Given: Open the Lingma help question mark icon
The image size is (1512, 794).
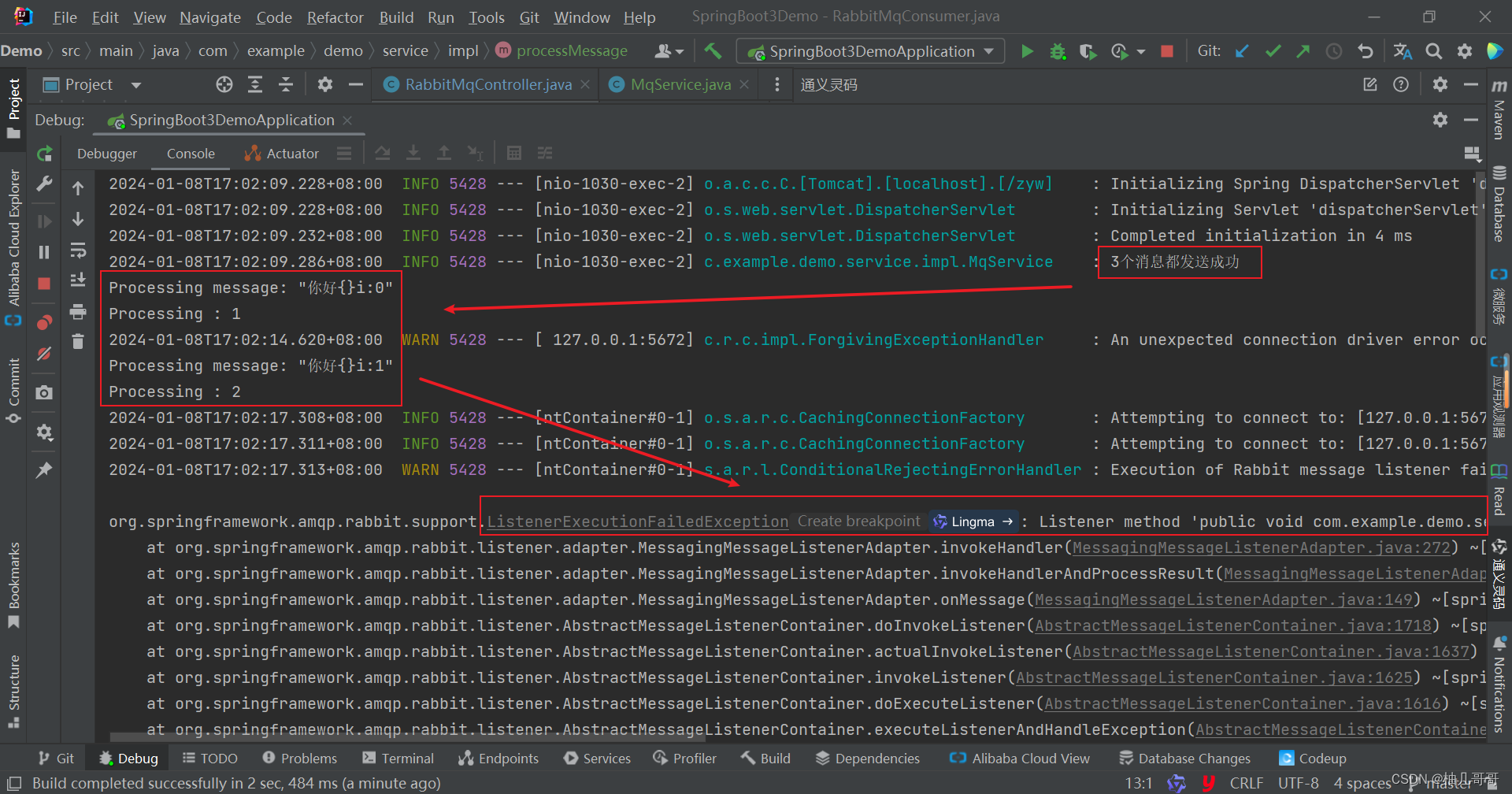Looking at the screenshot, I should tap(1401, 84).
